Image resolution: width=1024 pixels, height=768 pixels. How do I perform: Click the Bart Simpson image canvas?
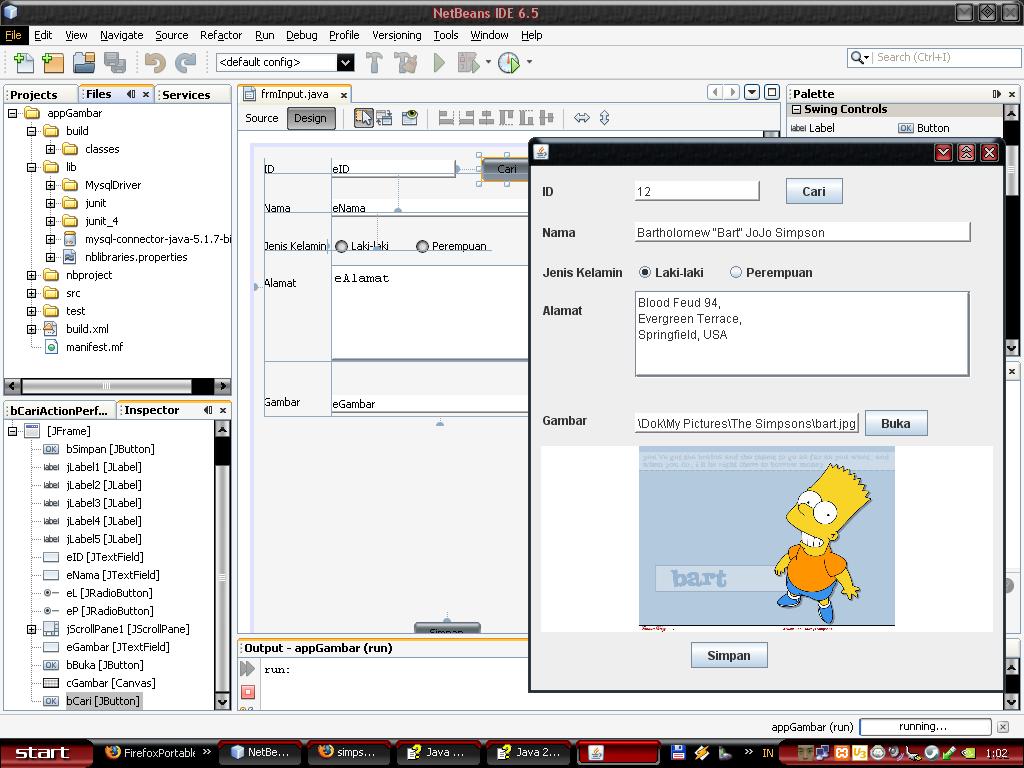[767, 538]
